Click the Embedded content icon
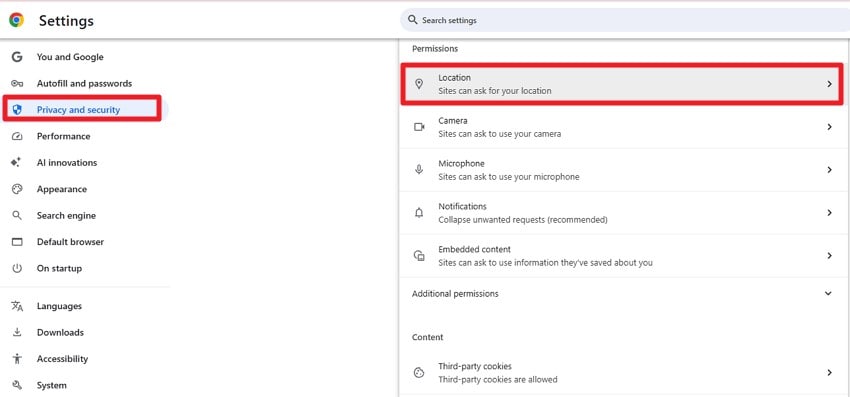This screenshot has height=397, width=850. click(x=419, y=255)
